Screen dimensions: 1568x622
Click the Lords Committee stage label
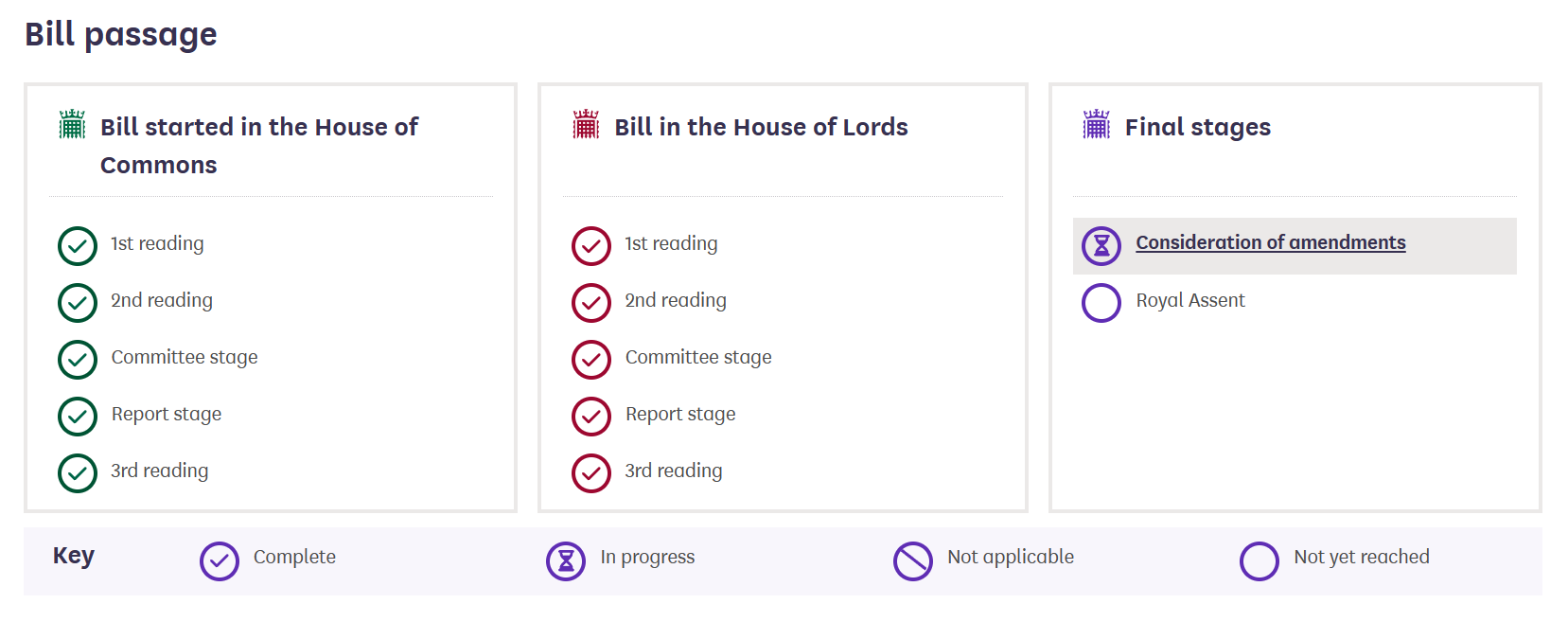coord(698,357)
